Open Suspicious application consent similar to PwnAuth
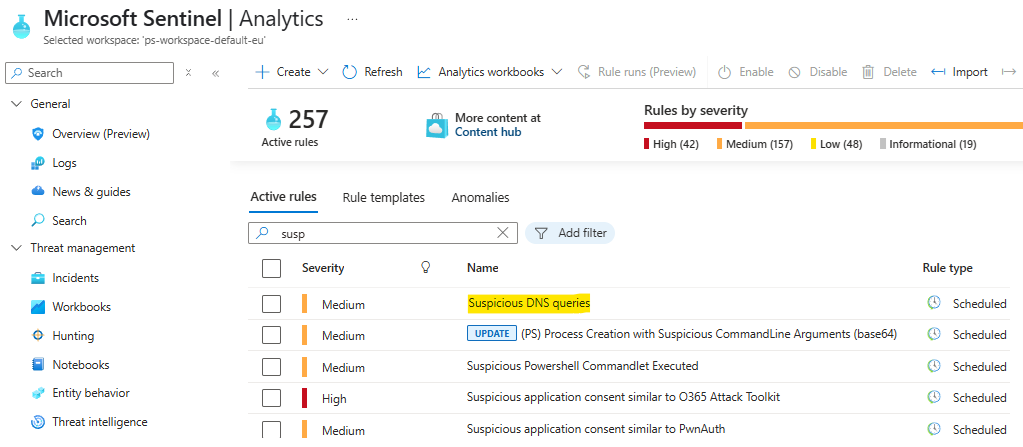1023x447 pixels. [596, 429]
